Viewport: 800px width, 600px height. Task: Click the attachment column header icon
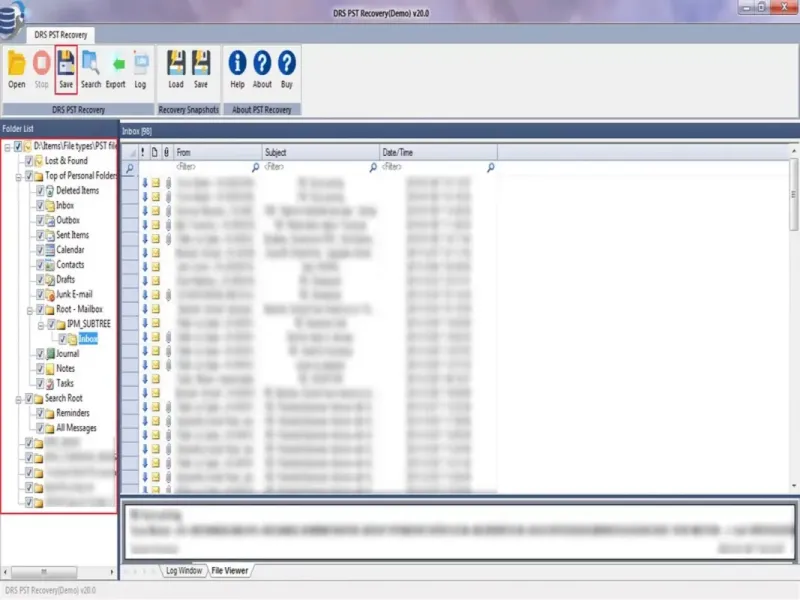(166, 152)
